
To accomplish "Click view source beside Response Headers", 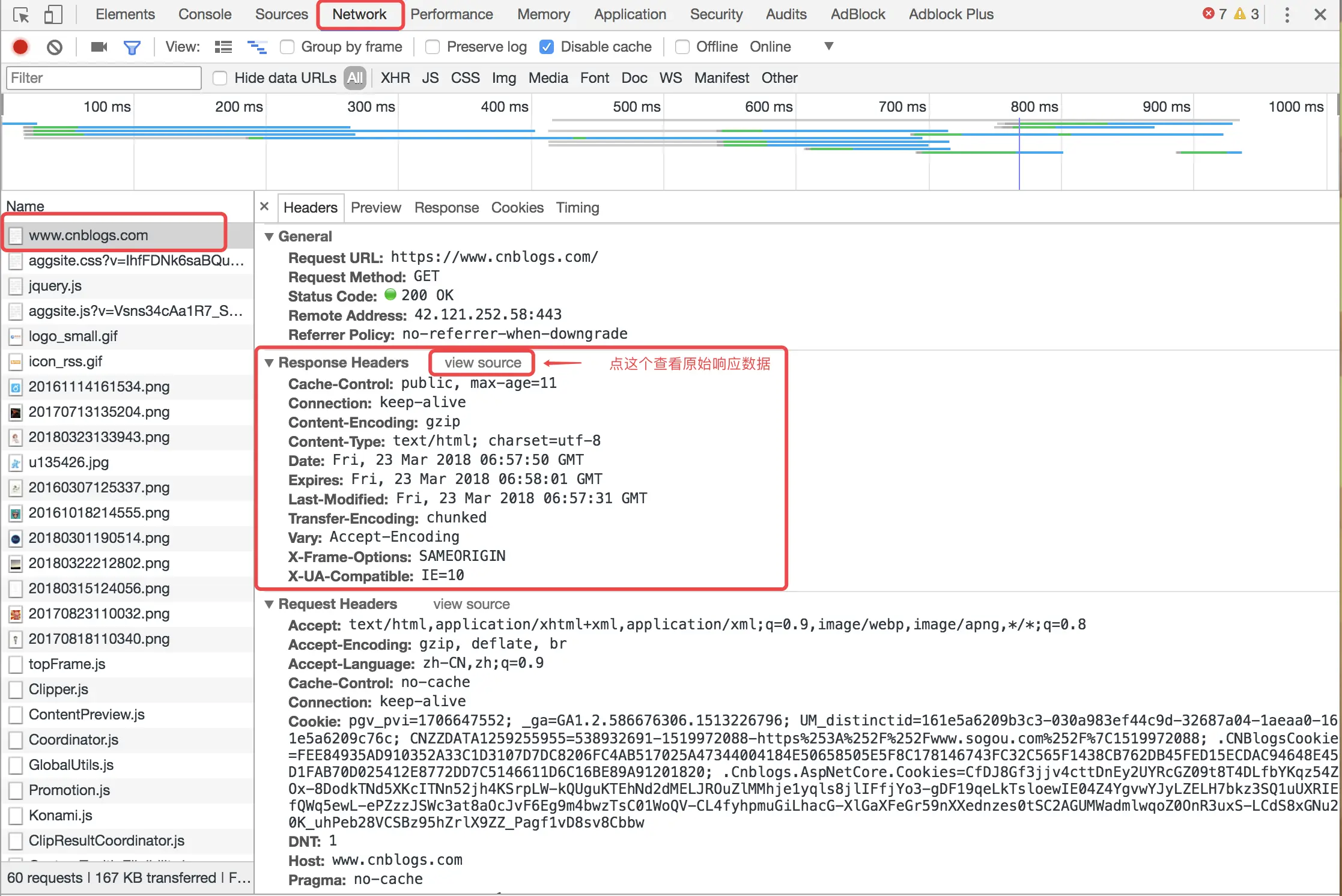I will (482, 363).
